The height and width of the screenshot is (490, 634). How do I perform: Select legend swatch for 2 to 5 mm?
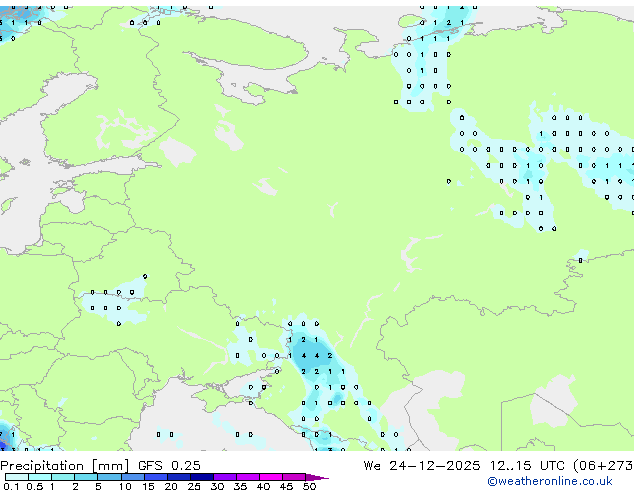point(86,477)
